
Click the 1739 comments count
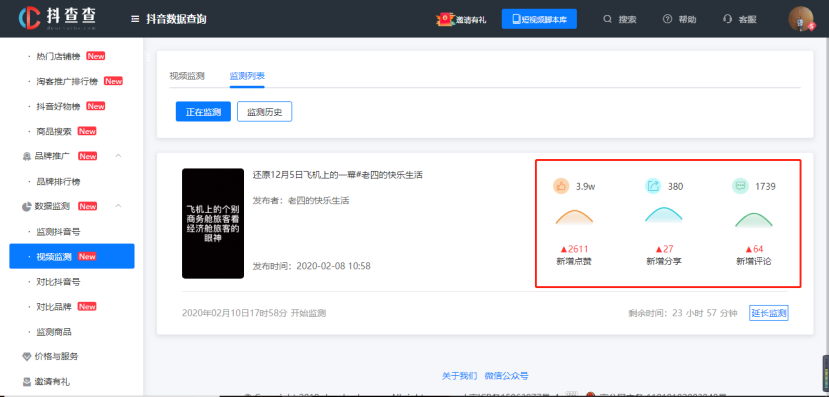[765, 187]
